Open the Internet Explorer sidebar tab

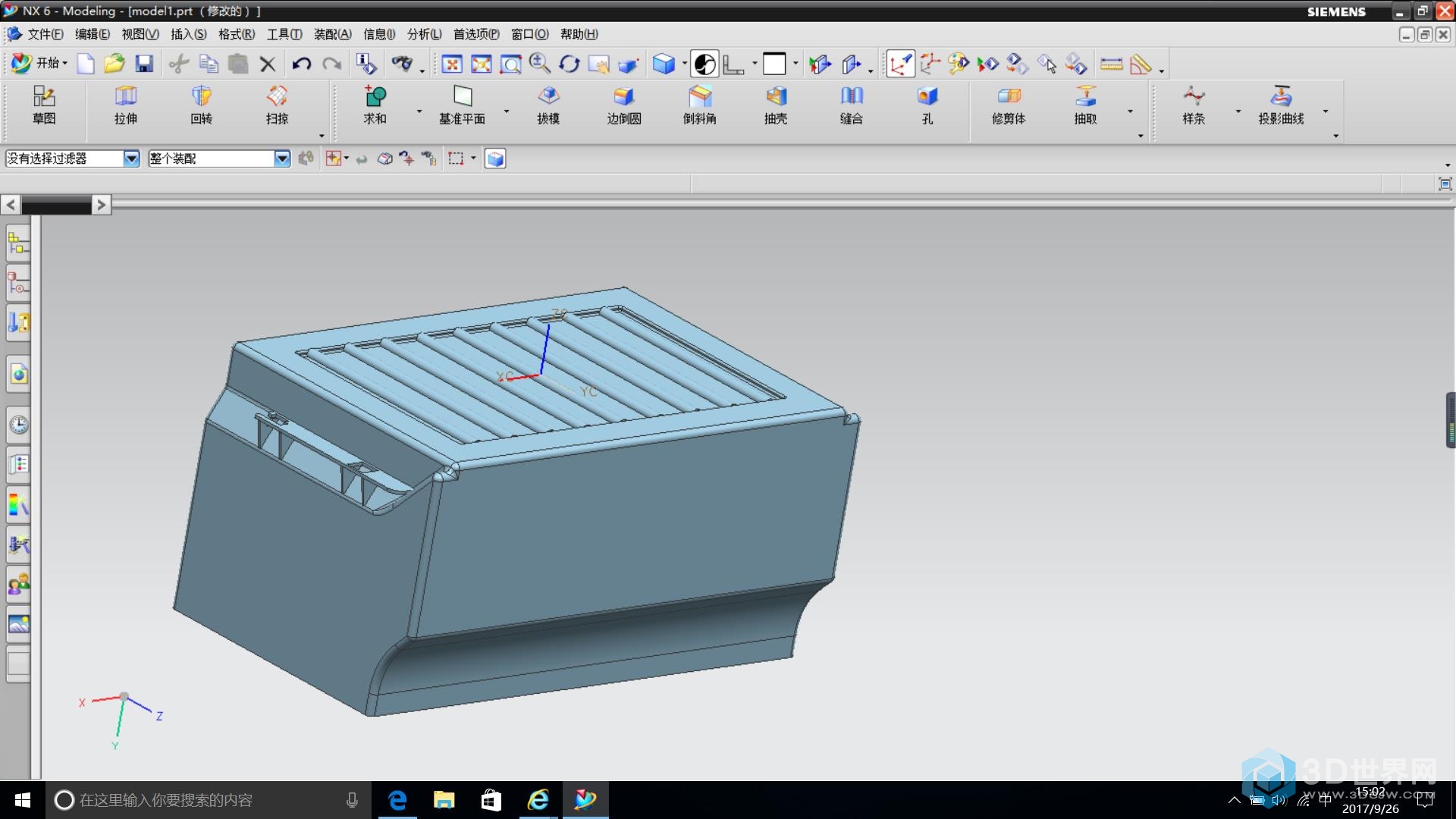[x=19, y=375]
